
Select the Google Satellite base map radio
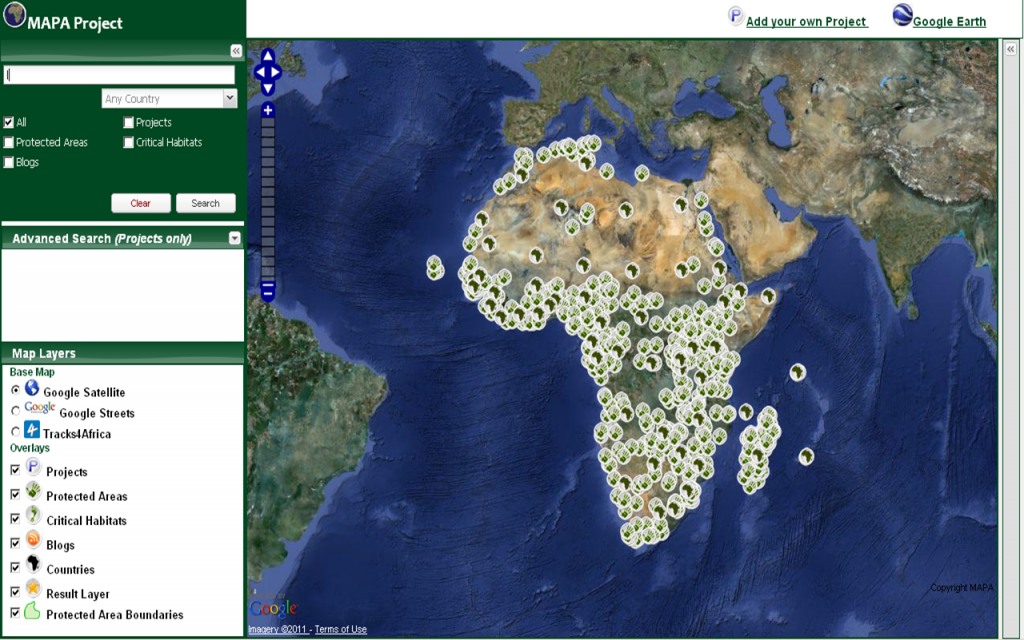coord(16,390)
